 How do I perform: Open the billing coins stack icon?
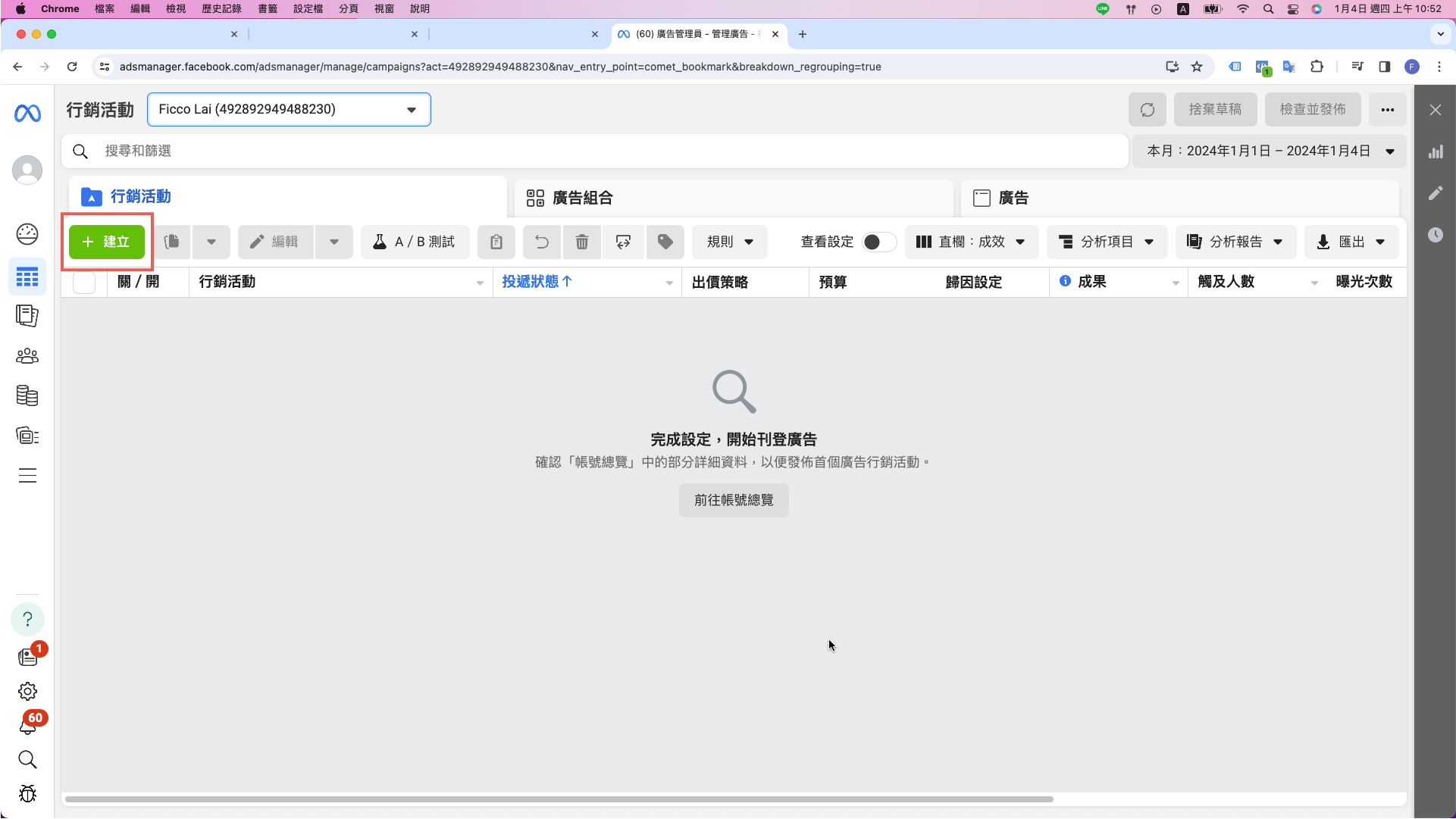click(27, 395)
